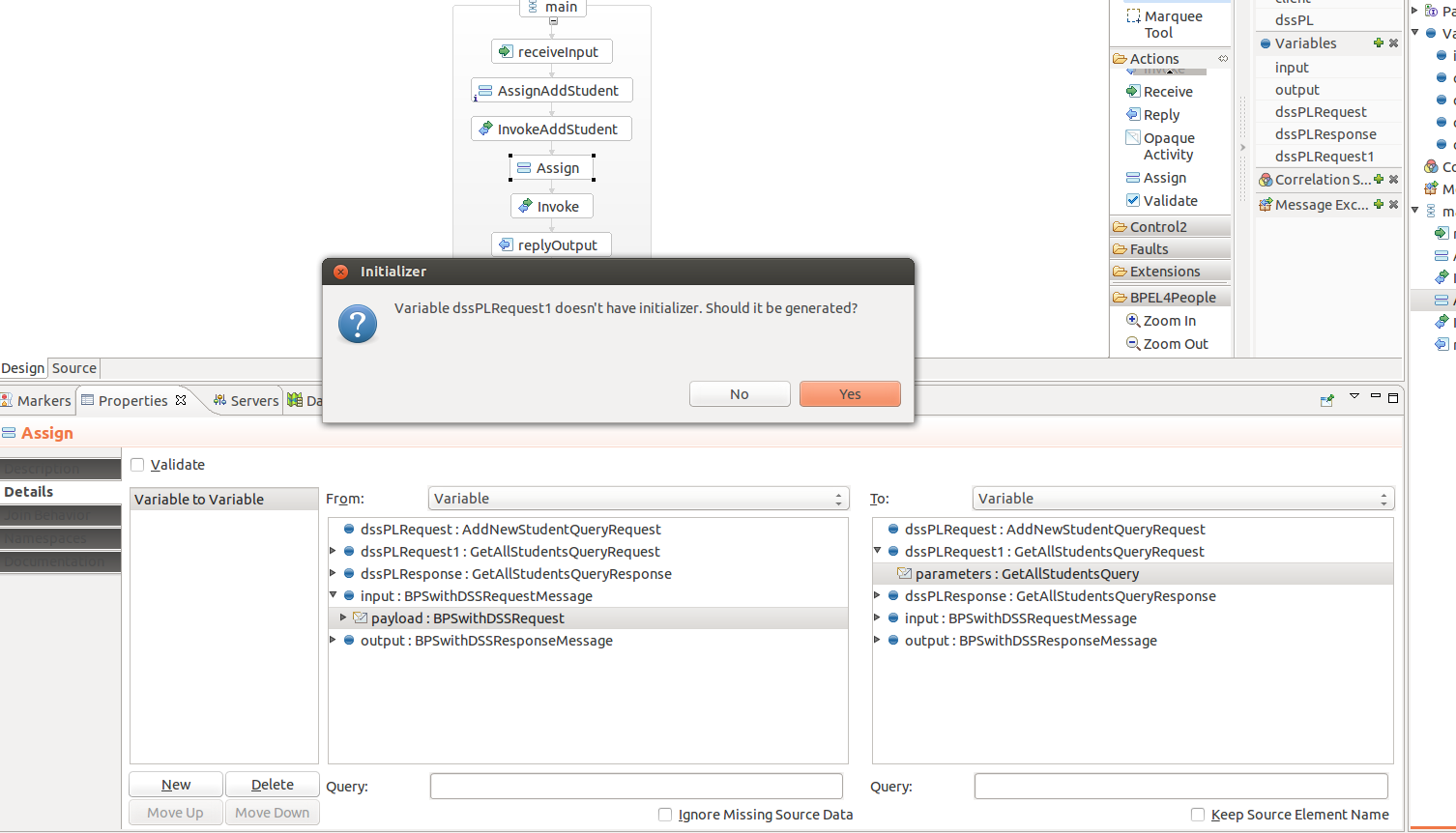
Task: Select the AssignAddStudent node on the canvas
Action: pos(552,91)
